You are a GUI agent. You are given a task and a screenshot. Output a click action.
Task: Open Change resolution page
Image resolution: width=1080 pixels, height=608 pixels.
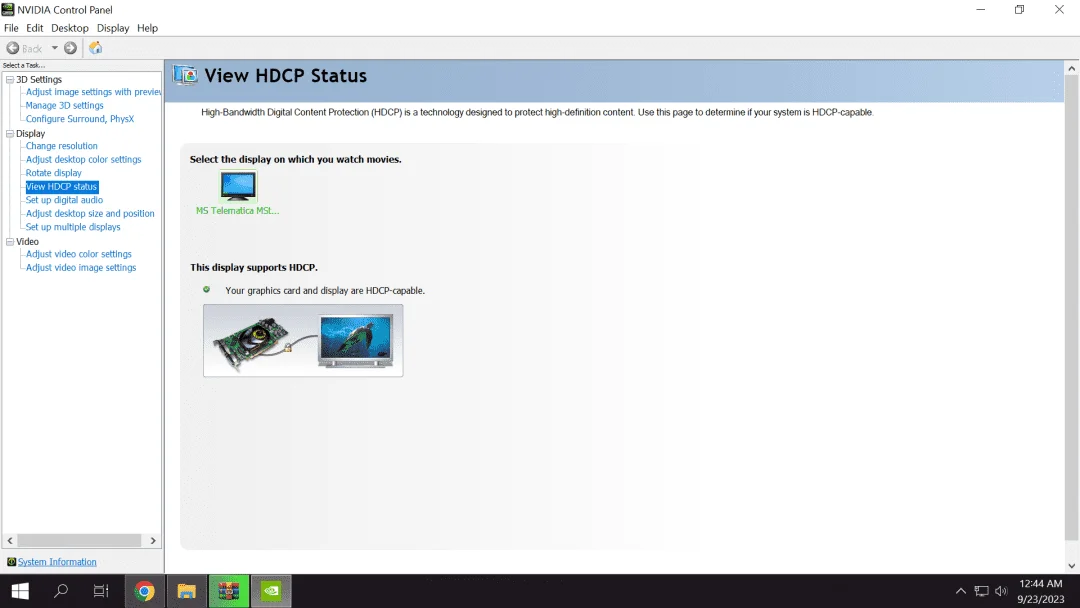click(62, 146)
